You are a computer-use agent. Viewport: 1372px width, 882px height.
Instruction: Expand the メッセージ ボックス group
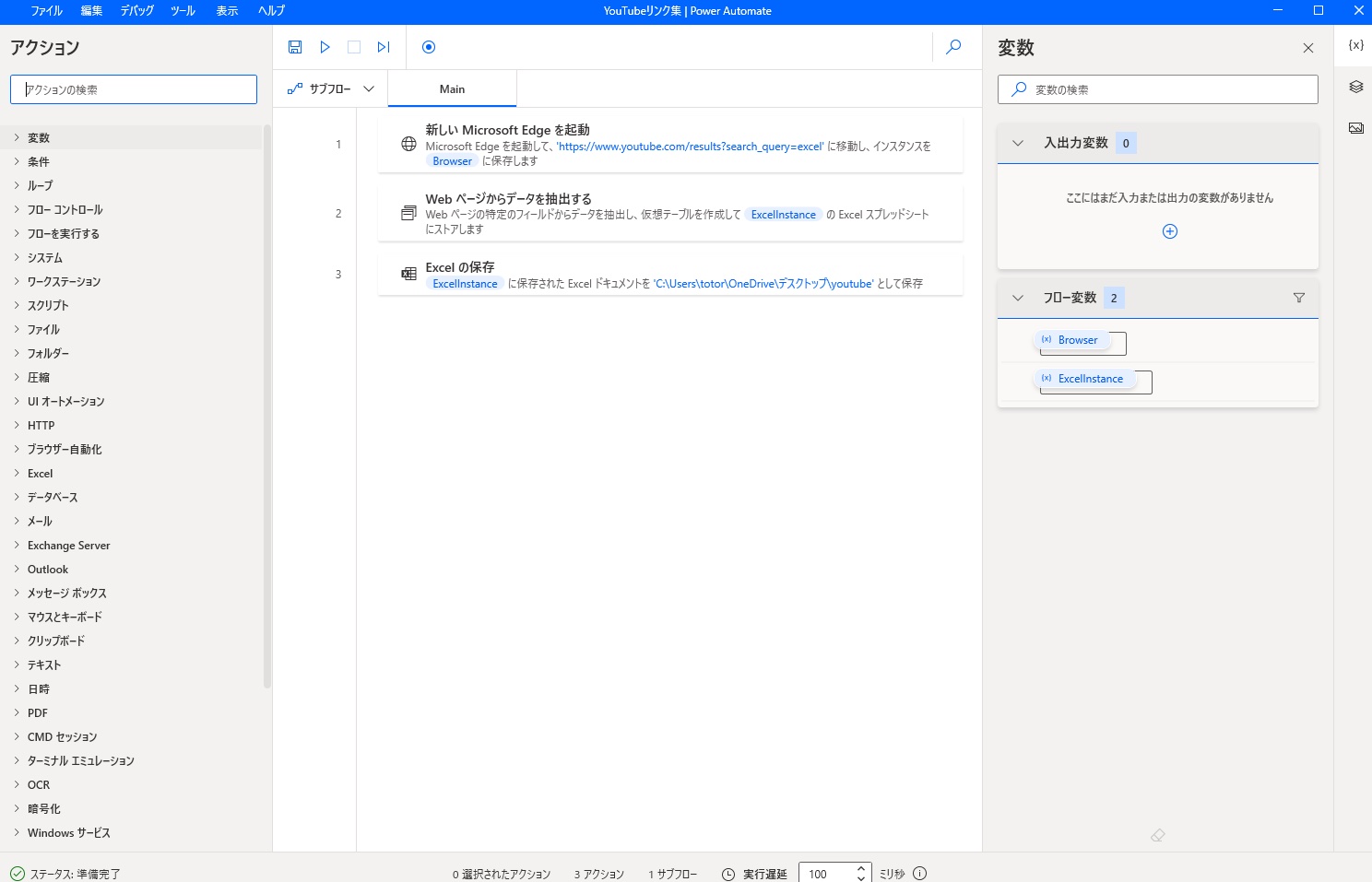(x=17, y=593)
